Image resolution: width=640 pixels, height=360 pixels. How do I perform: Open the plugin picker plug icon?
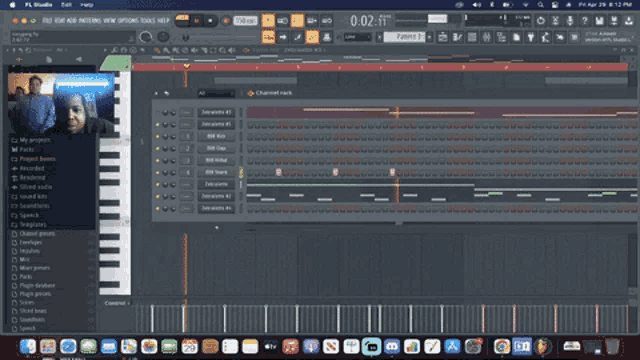(x=531, y=37)
